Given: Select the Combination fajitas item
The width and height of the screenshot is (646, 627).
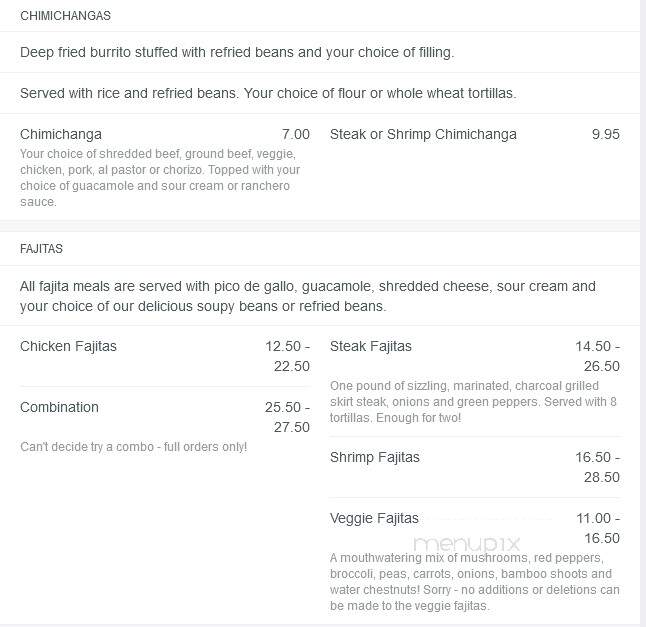Looking at the screenshot, I should 59,407.
